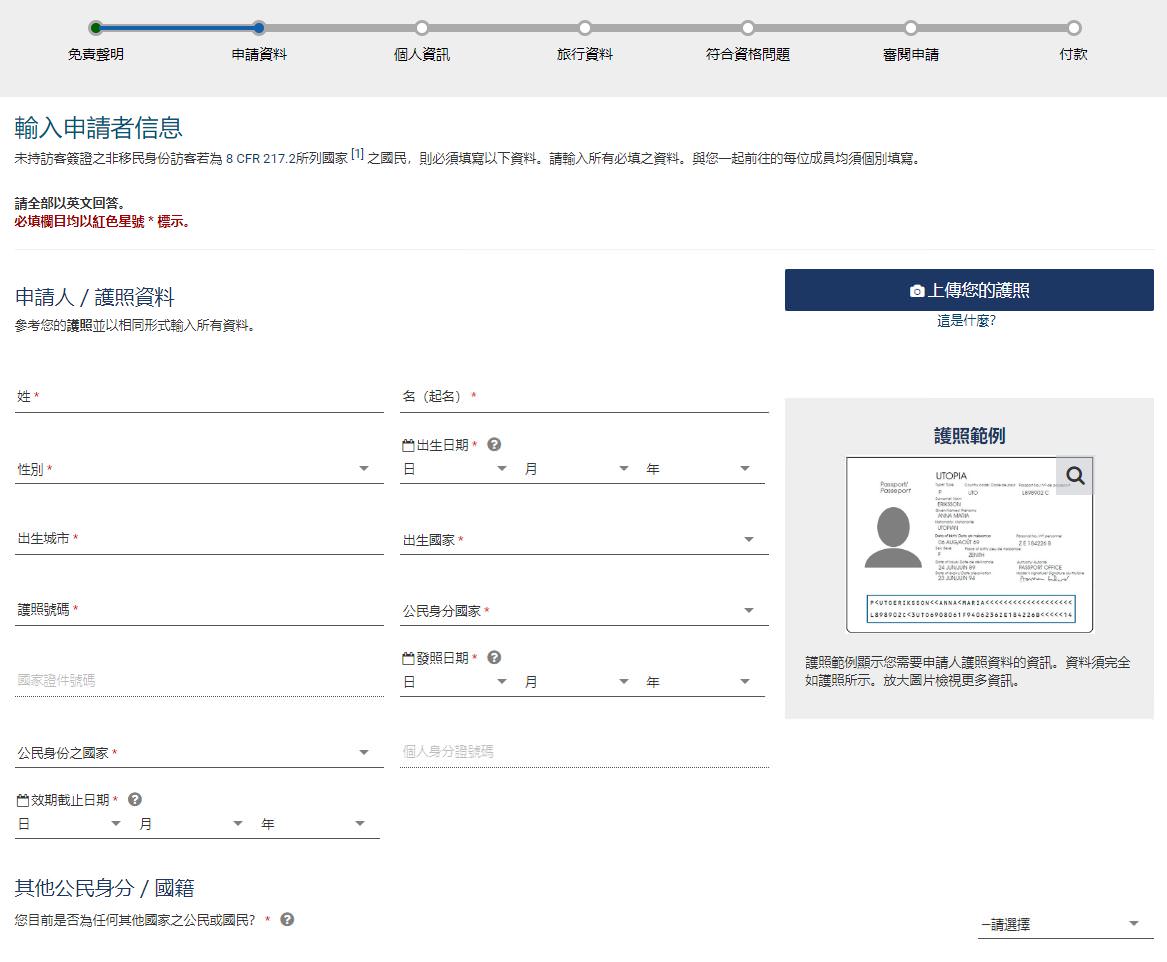Expand the 出生國家 dropdown
1167x962 pixels.
pyautogui.click(x=584, y=540)
